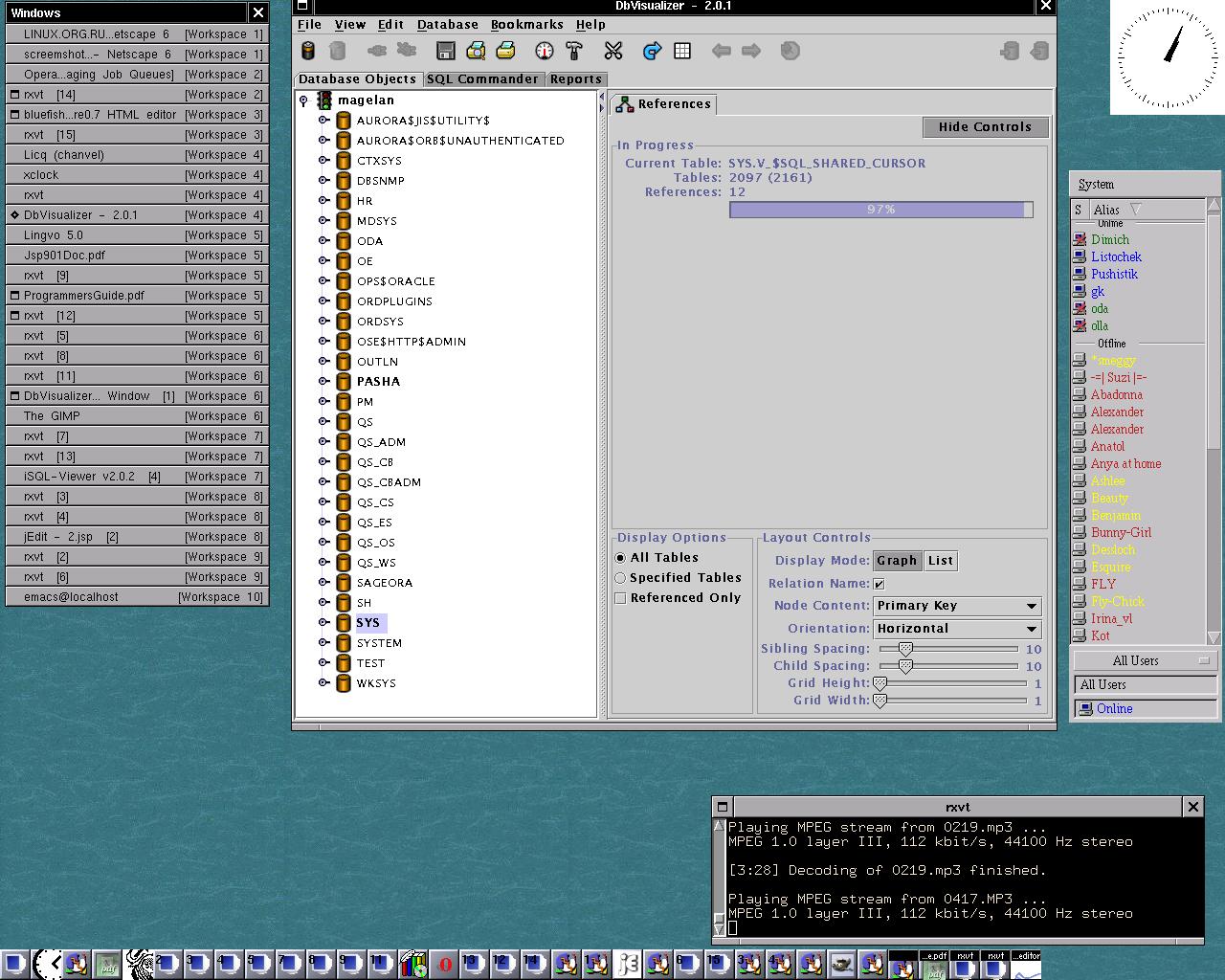The width and height of the screenshot is (1225, 980).
Task: Switch to the SQL Commander tab
Action: coord(482,79)
